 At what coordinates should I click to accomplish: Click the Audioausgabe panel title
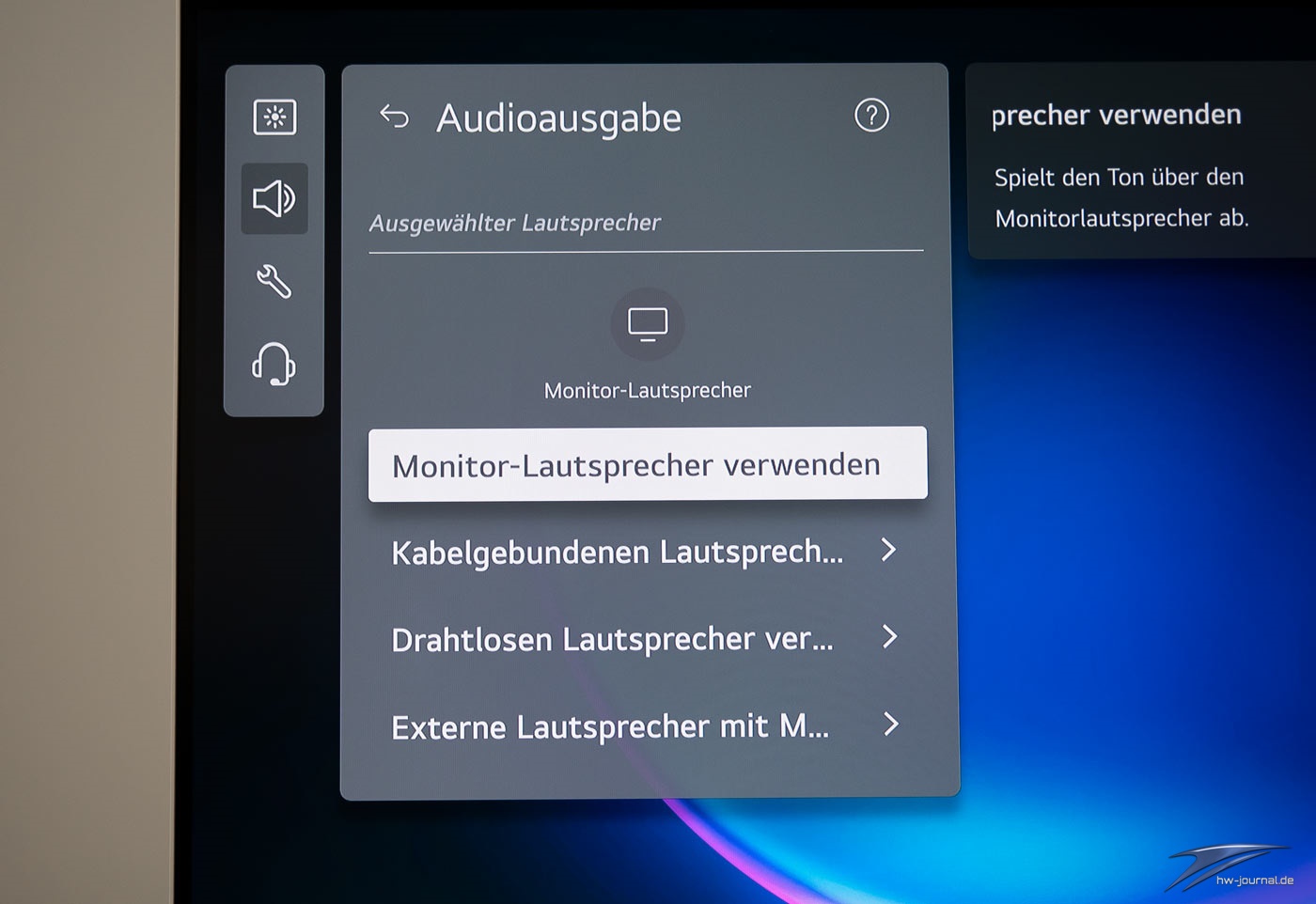558,118
